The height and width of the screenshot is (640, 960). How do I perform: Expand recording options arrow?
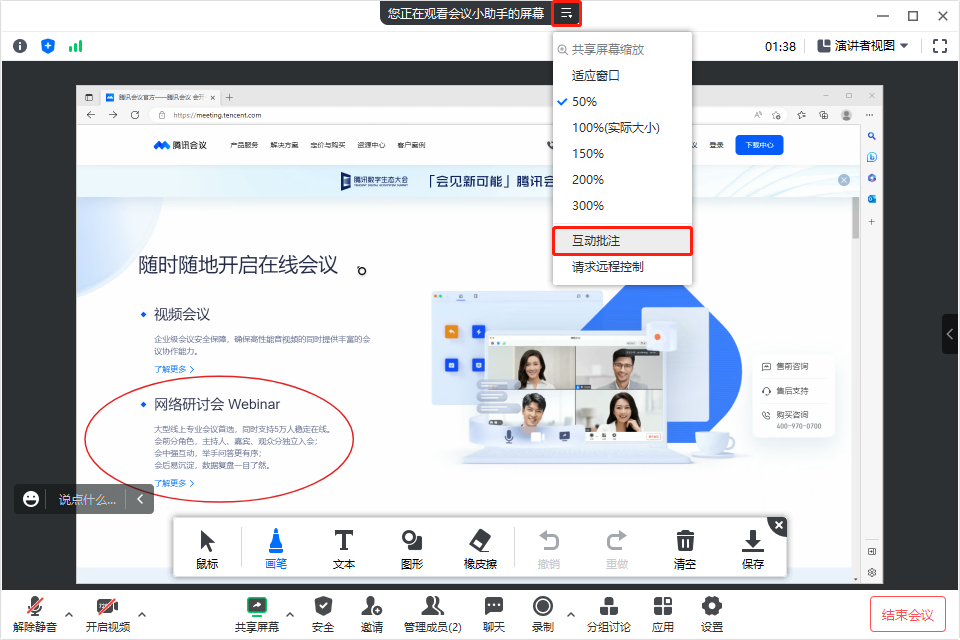click(x=571, y=614)
